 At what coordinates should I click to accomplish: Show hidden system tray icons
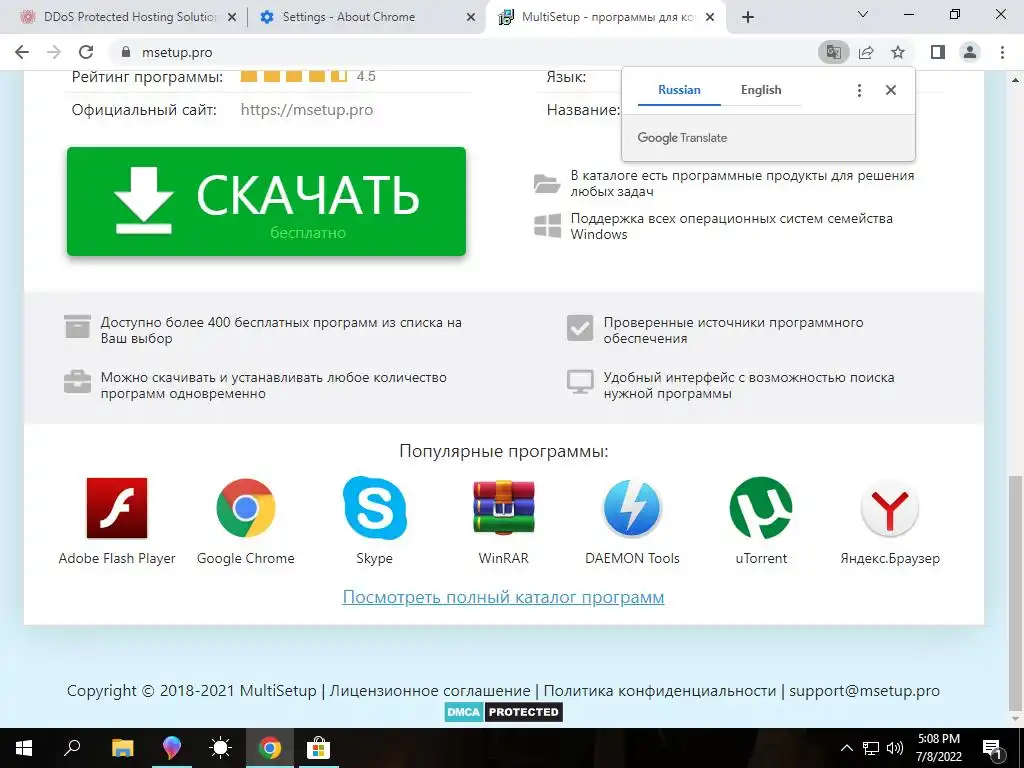click(846, 748)
